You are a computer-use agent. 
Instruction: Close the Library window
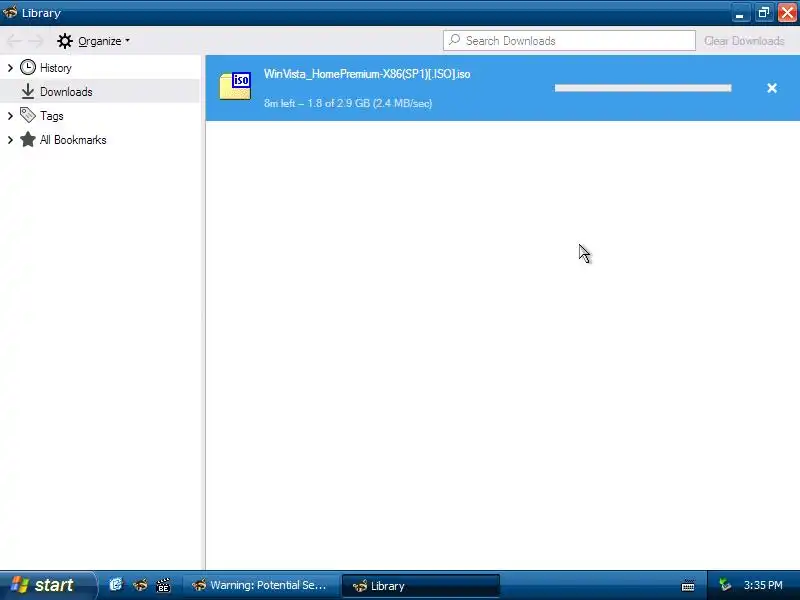pos(787,13)
